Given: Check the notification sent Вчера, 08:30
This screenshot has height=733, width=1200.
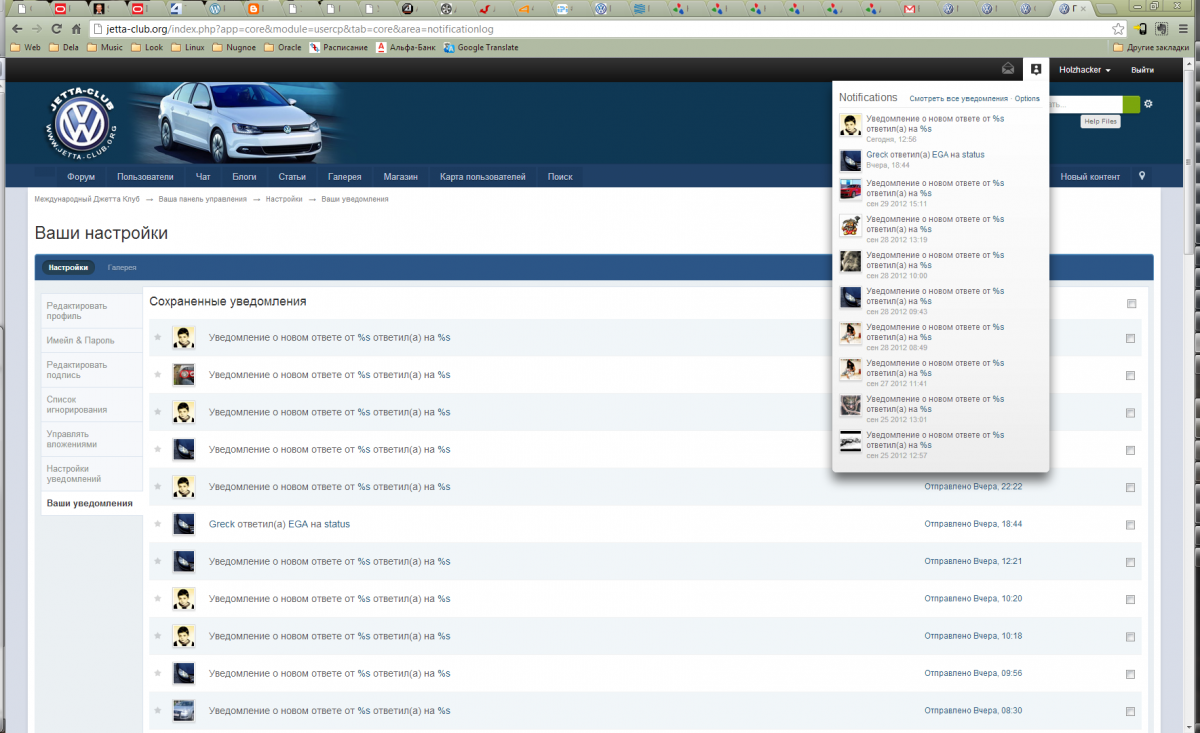Looking at the screenshot, I should click(1131, 711).
